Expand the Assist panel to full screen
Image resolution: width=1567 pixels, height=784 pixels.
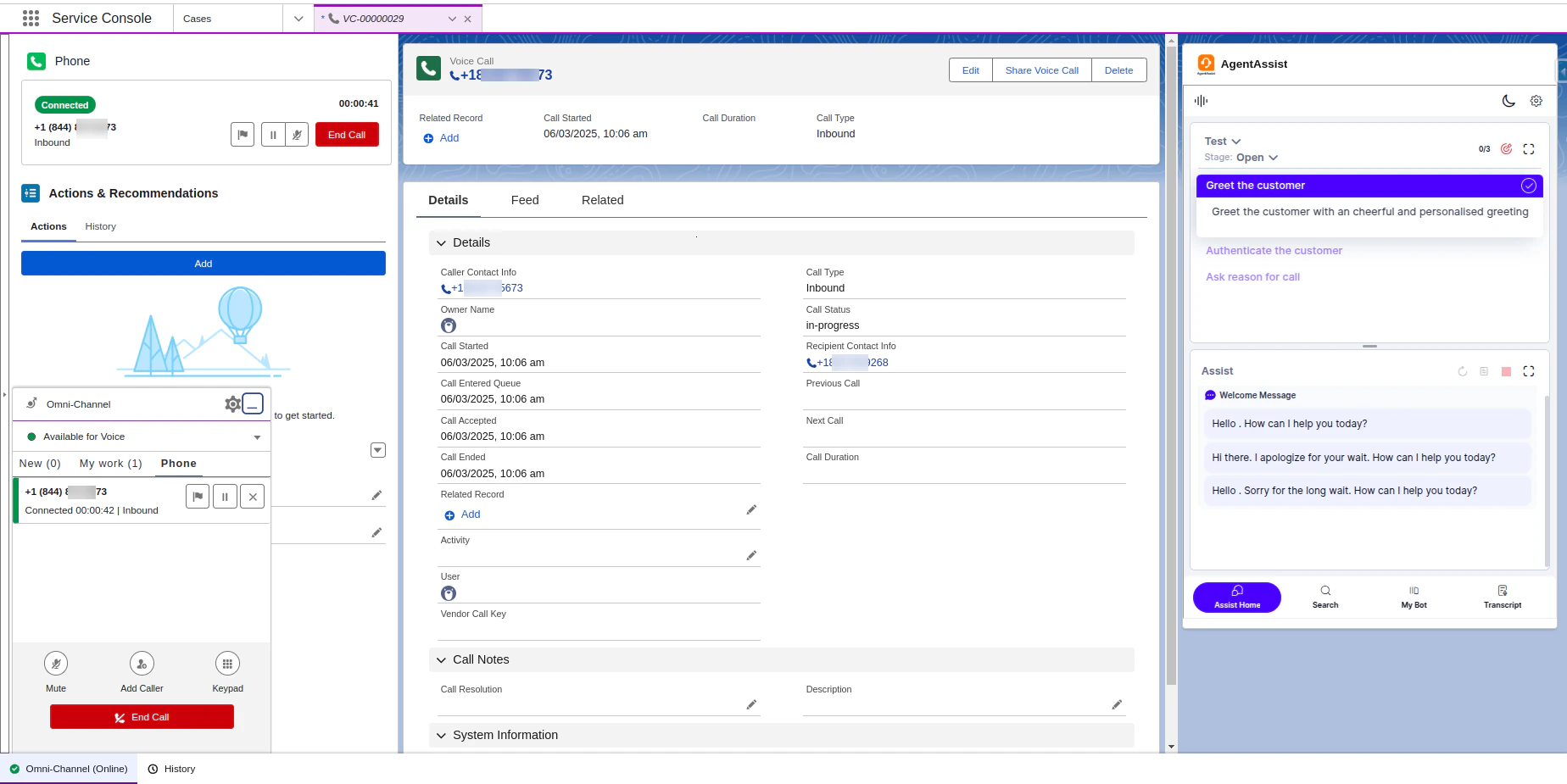pos(1529,371)
